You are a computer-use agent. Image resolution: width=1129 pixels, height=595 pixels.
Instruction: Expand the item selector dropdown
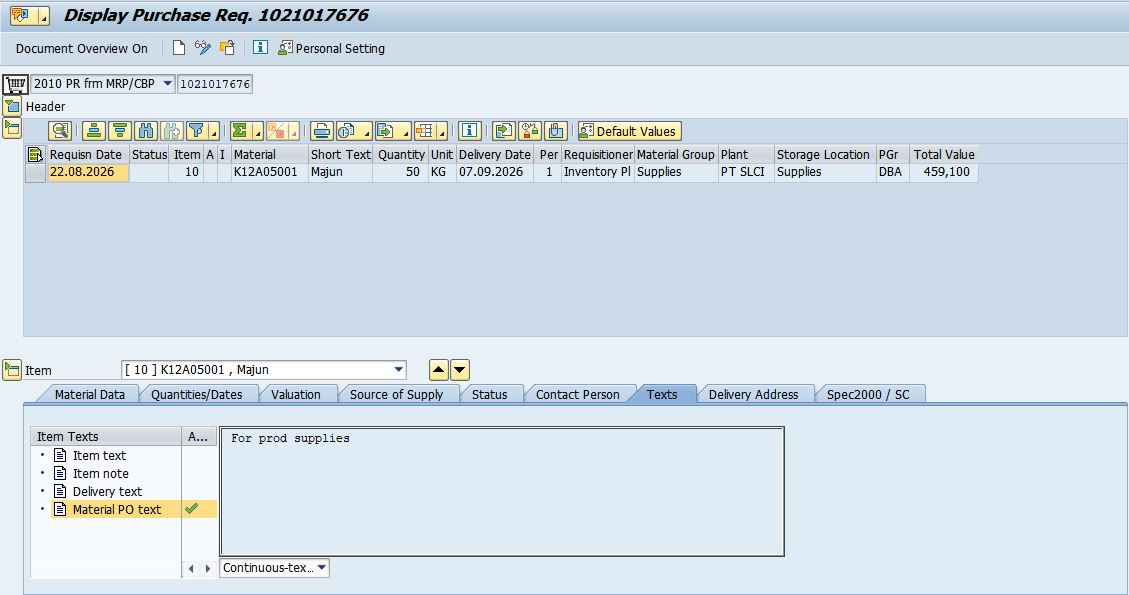(398, 370)
